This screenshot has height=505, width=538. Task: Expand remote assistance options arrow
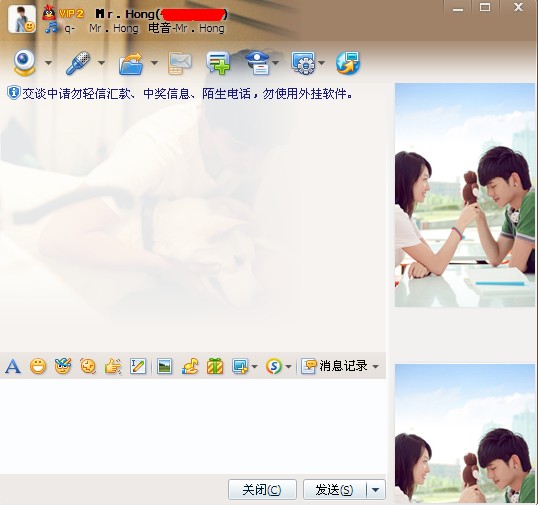321,63
